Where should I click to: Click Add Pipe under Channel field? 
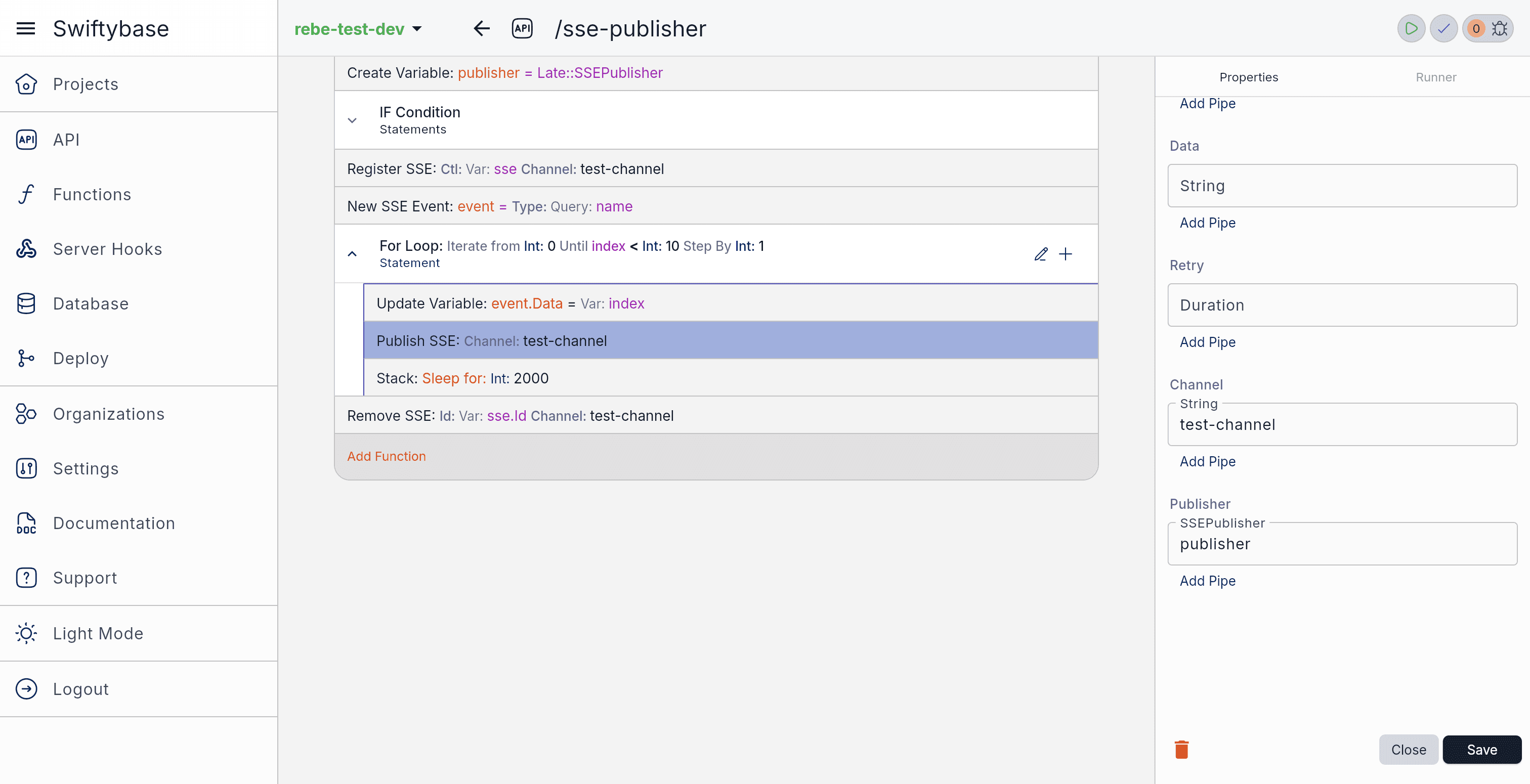pyautogui.click(x=1208, y=461)
